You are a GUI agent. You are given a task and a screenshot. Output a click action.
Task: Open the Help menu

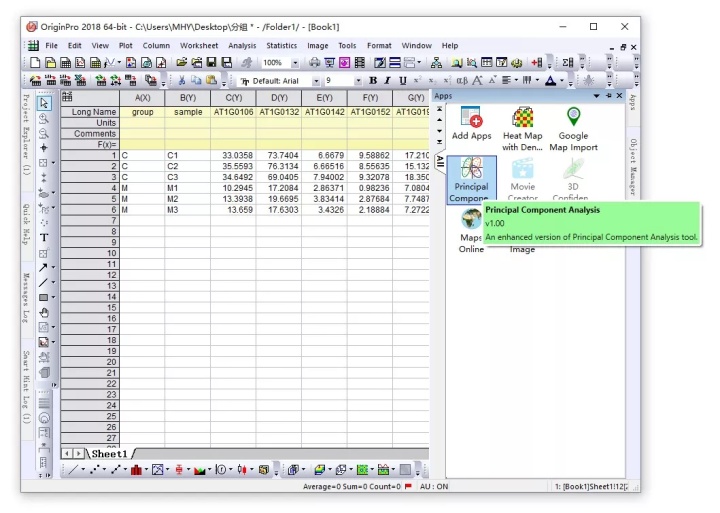click(450, 45)
